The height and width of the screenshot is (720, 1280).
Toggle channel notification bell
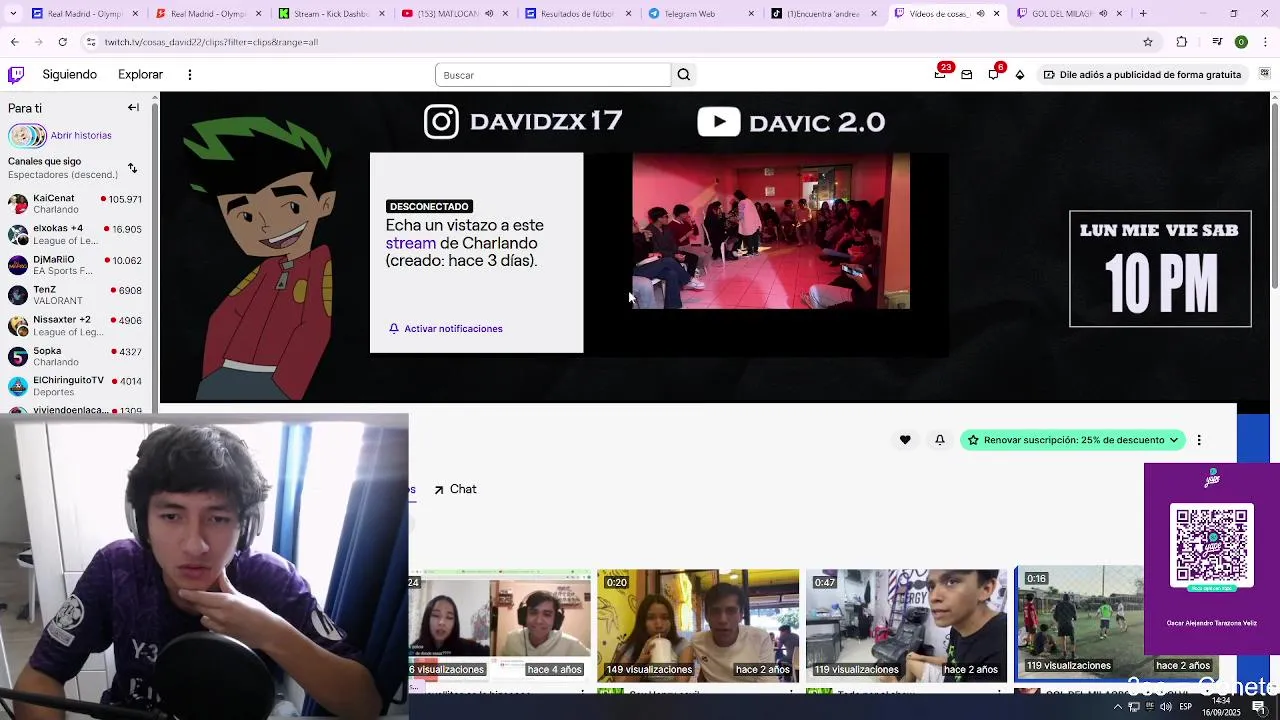939,440
